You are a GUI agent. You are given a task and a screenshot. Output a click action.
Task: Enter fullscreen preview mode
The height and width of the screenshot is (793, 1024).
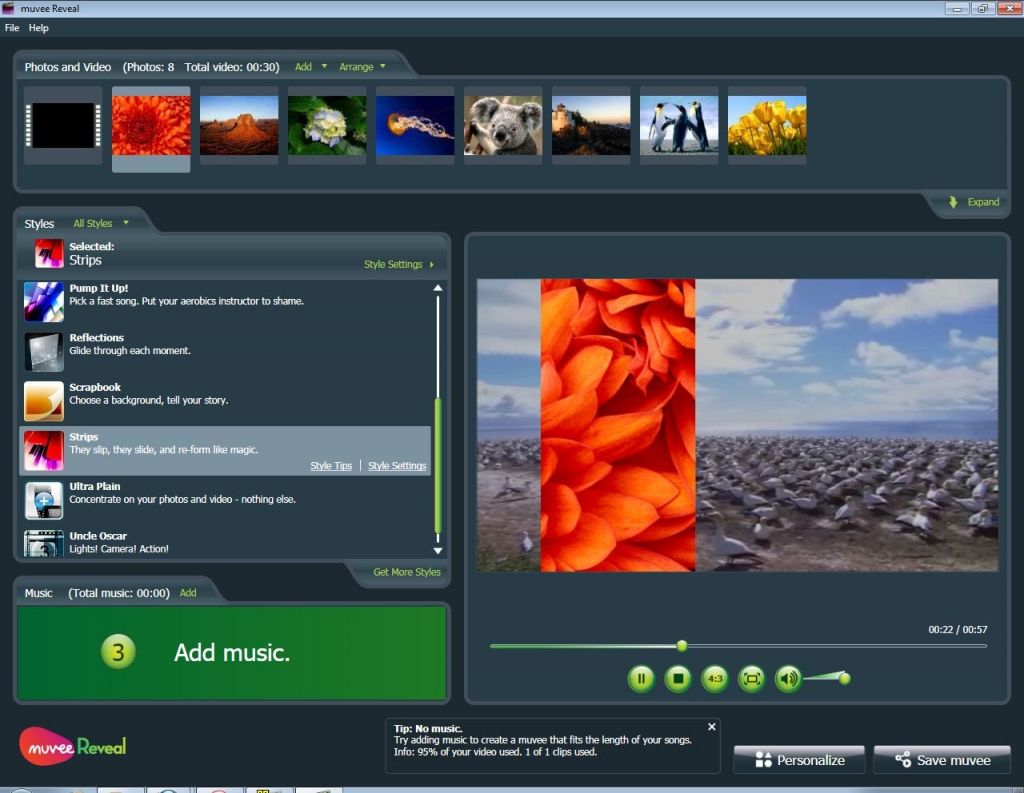752,678
